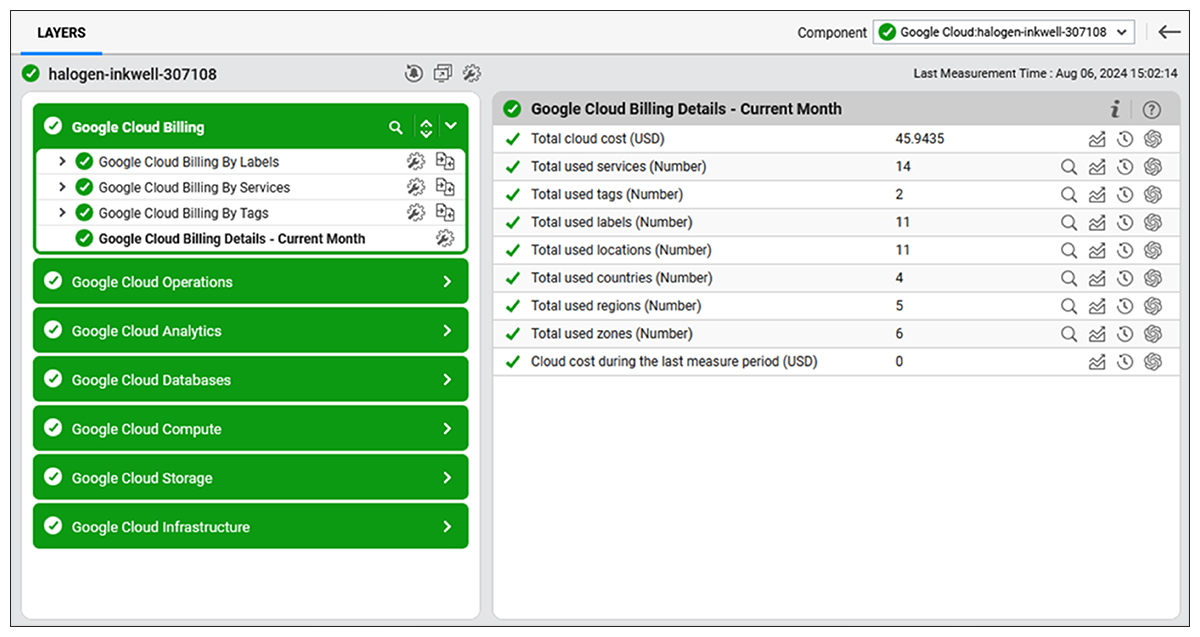Open detailed diagnosis magnifier for Total used labels
This screenshot has height=637, width=1200.
(x=1069, y=223)
